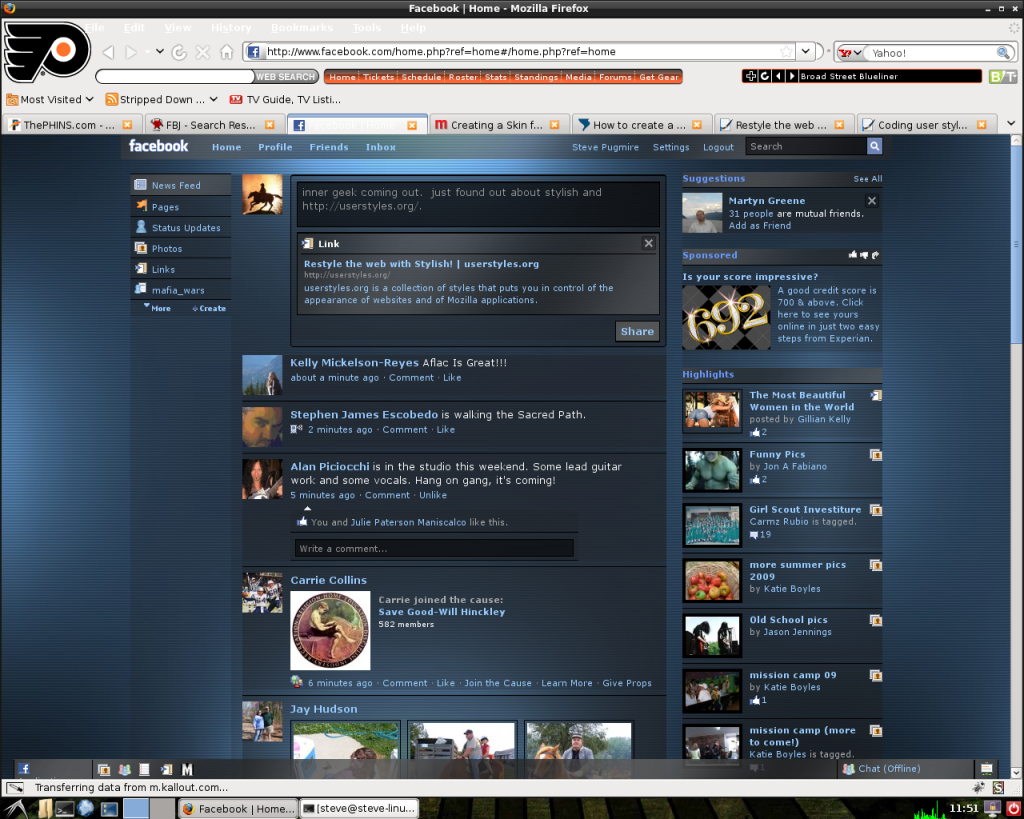Screen dimensions: 1024x819
Task: Click the Yahoo search magnifier icon
Action: (x=1004, y=52)
